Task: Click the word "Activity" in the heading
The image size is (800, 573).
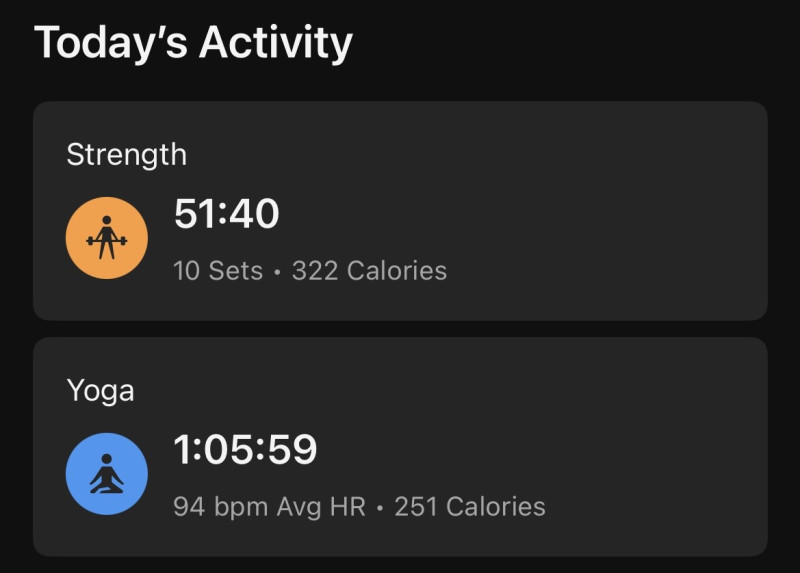Action: [275, 43]
